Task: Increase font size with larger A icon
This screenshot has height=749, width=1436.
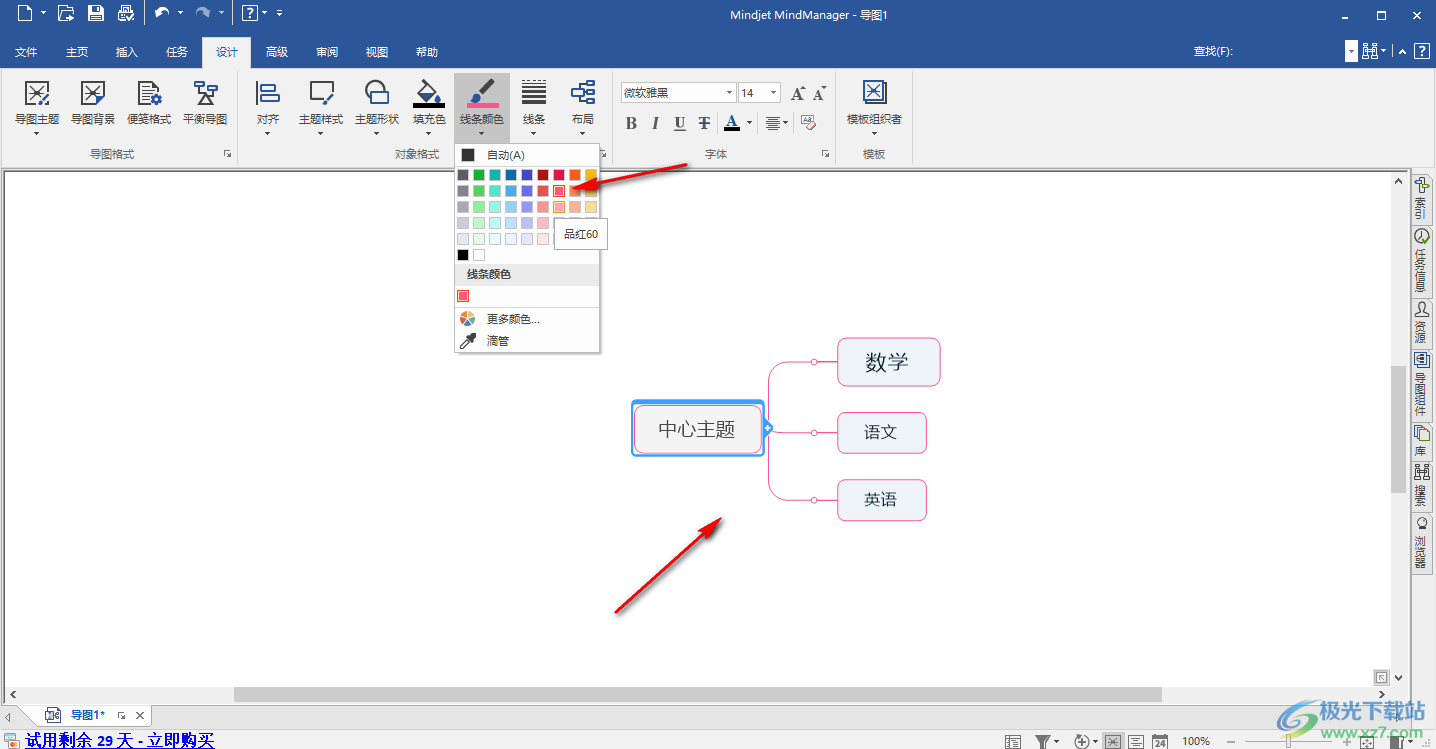Action: point(797,93)
